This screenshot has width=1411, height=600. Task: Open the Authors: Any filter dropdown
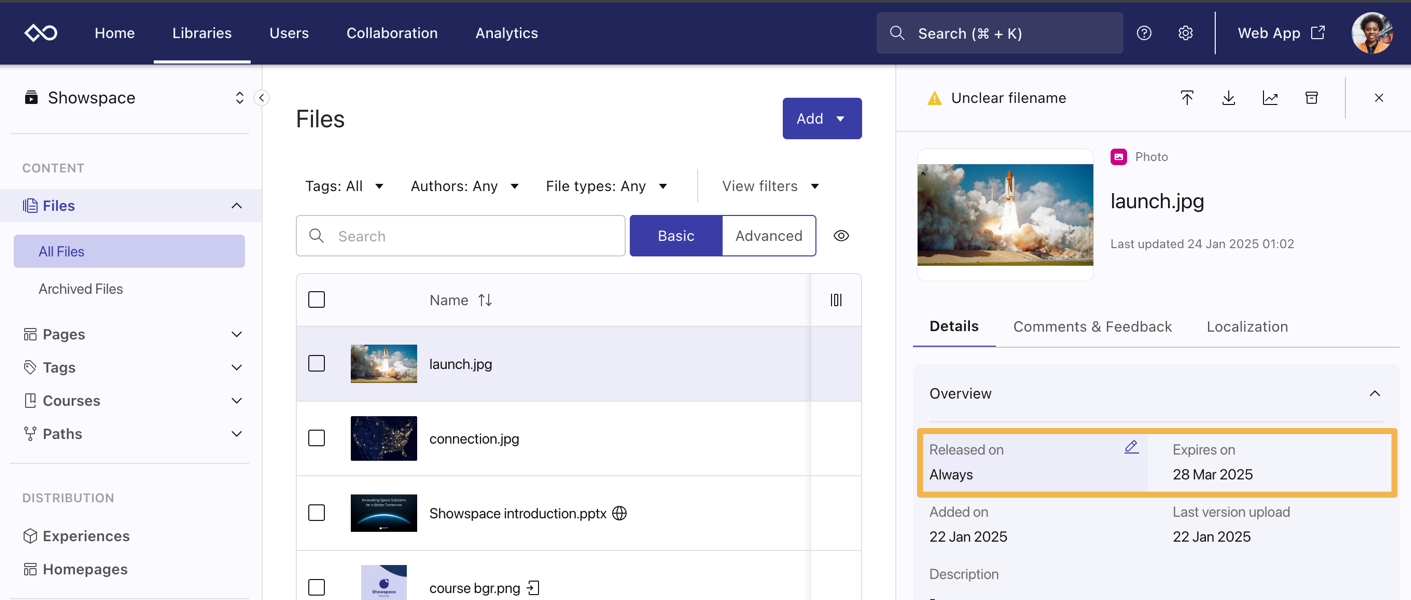click(465, 186)
